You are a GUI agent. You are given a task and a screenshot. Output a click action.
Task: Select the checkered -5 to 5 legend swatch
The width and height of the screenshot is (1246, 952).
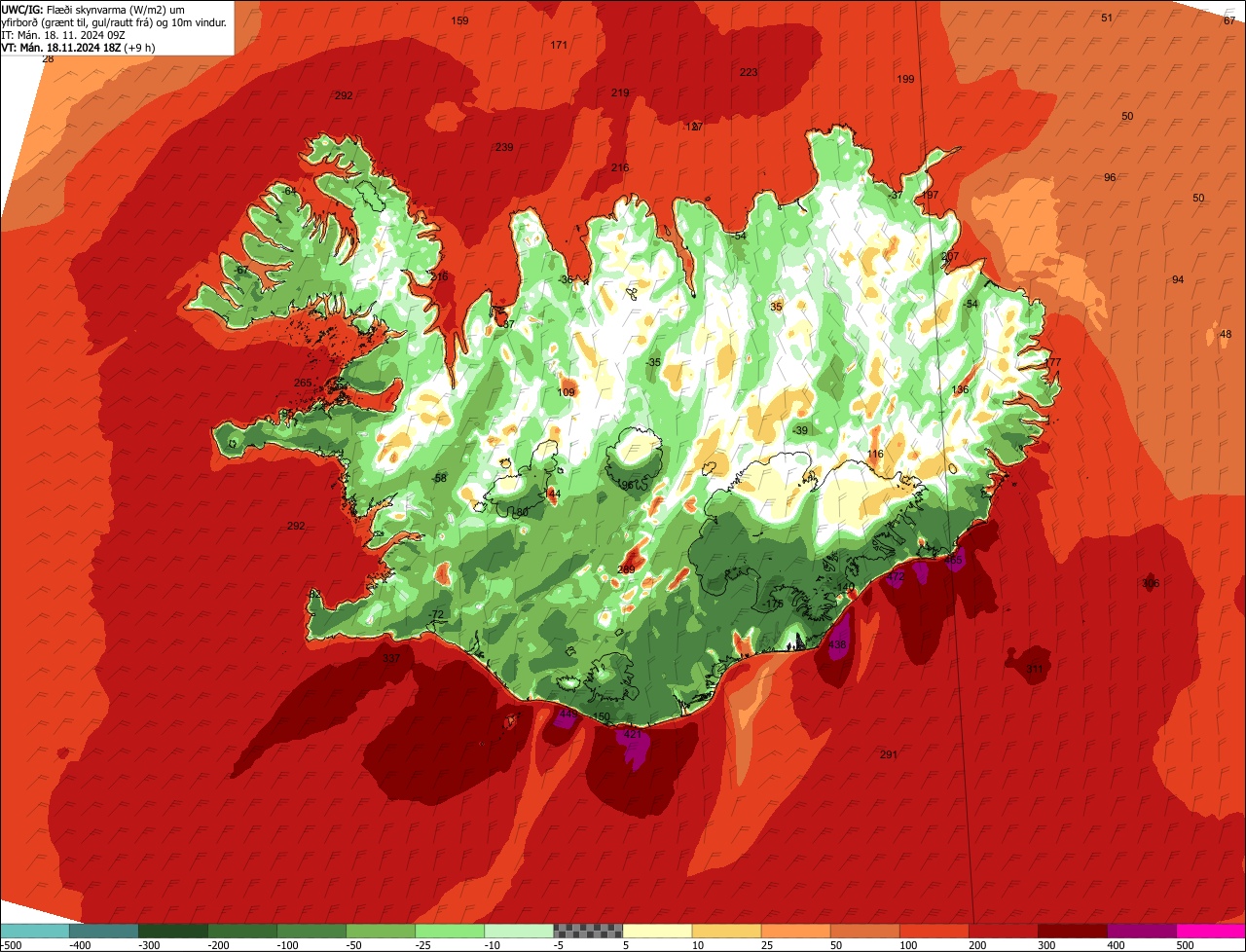tap(588, 931)
